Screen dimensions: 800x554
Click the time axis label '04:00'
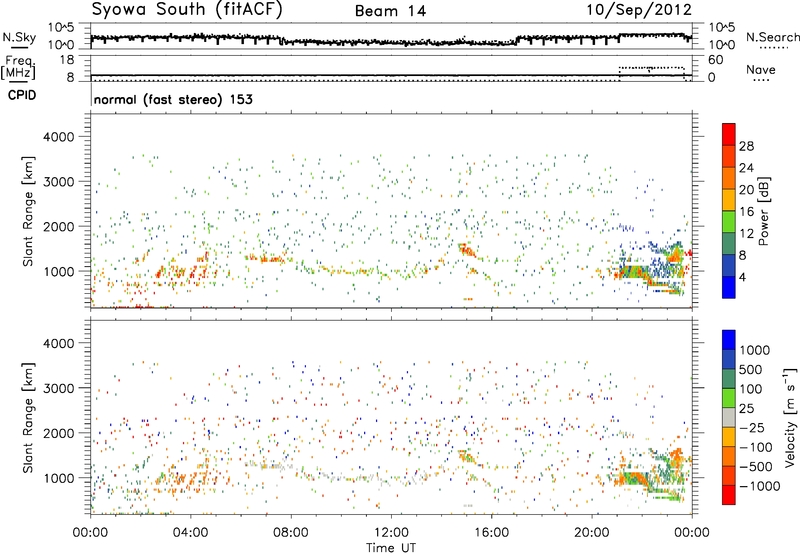191,533
